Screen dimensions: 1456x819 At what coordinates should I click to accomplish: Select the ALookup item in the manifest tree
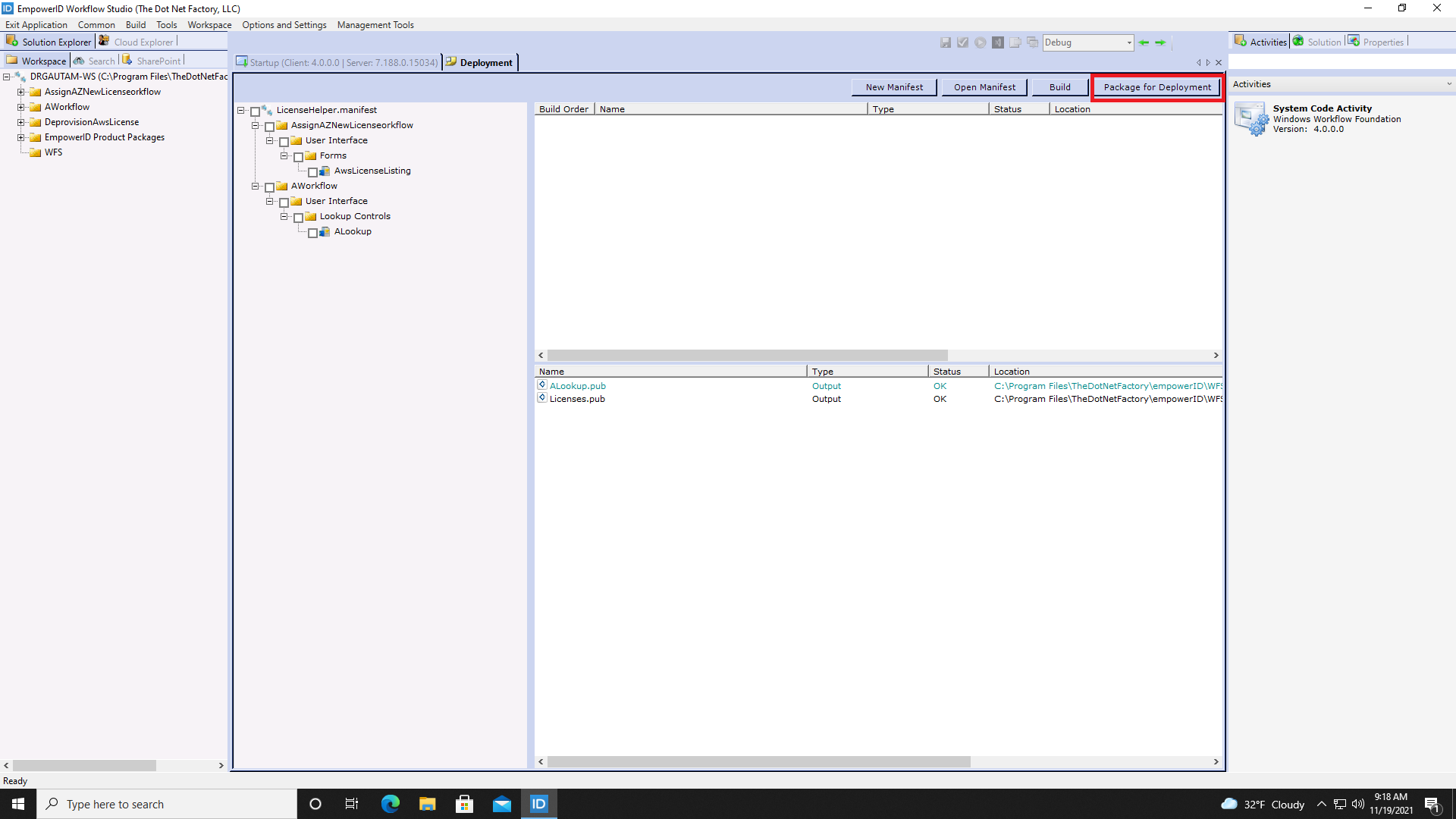point(353,231)
